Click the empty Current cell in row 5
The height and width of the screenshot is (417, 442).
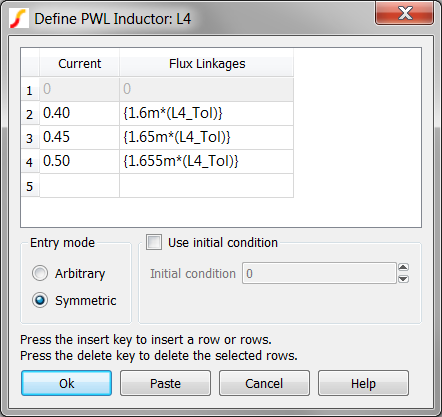click(79, 186)
